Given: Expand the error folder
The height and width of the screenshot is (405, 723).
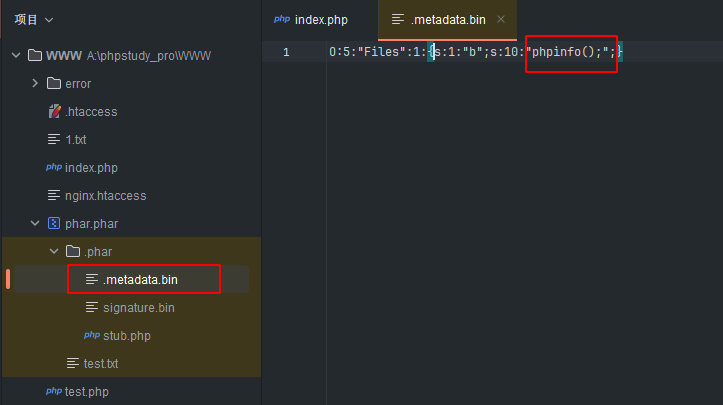Looking at the screenshot, I should [x=35, y=83].
